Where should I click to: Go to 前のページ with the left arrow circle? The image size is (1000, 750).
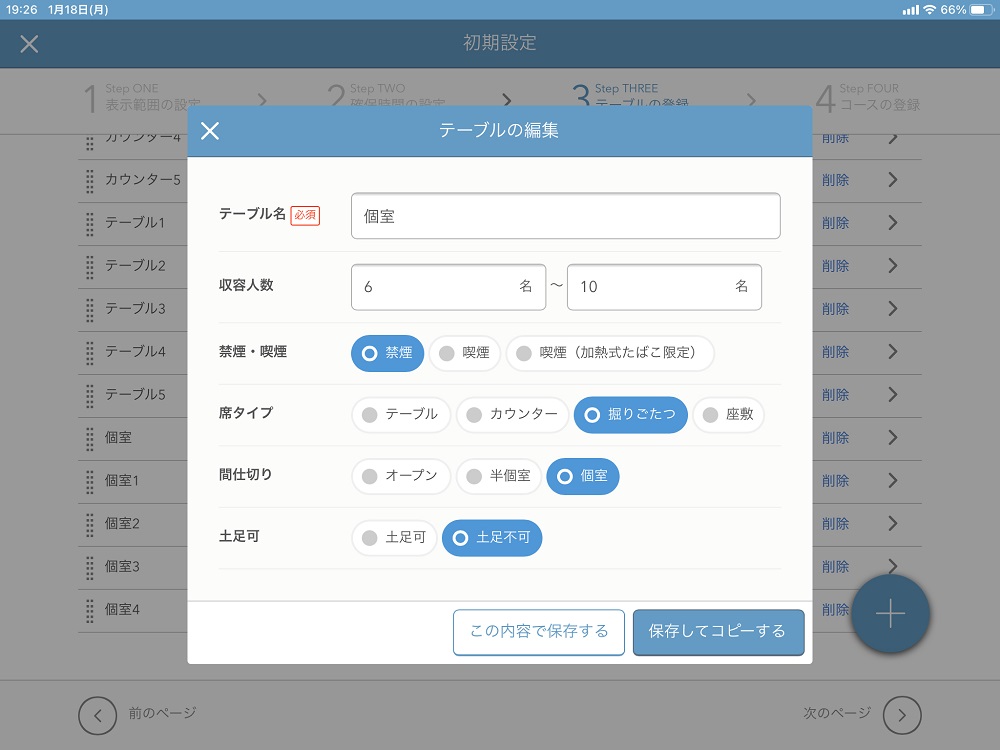tap(97, 715)
